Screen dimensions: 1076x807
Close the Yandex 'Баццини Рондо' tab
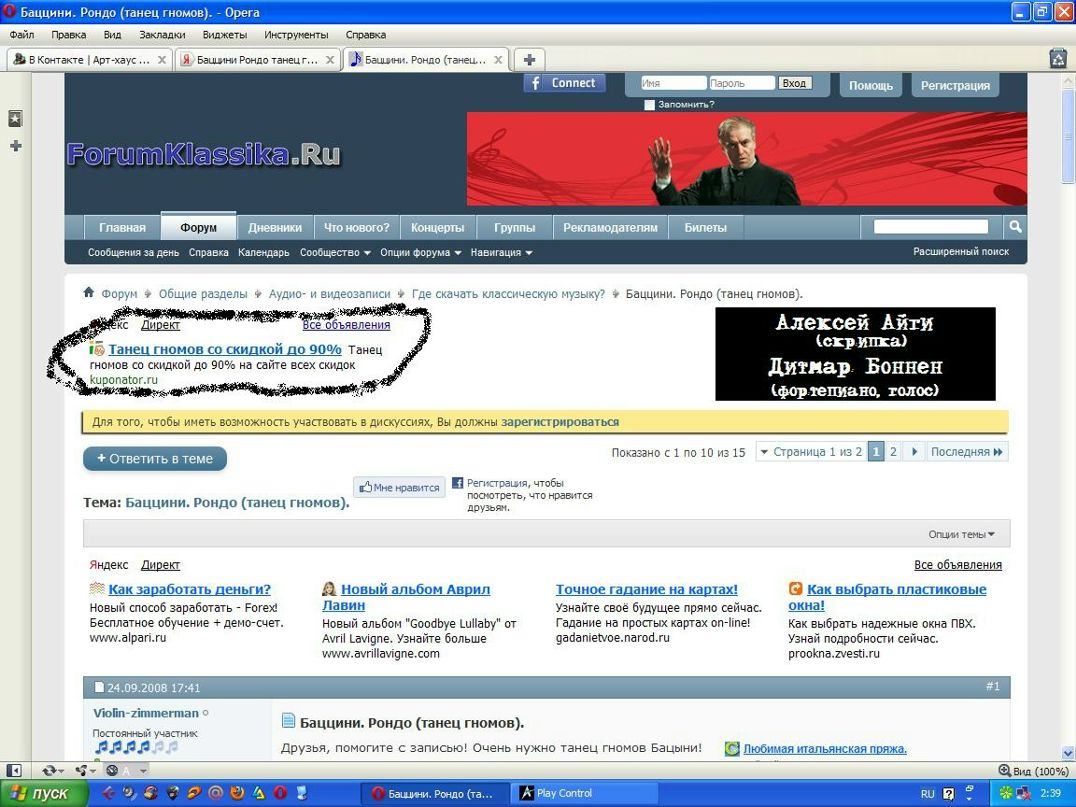[x=330, y=60]
